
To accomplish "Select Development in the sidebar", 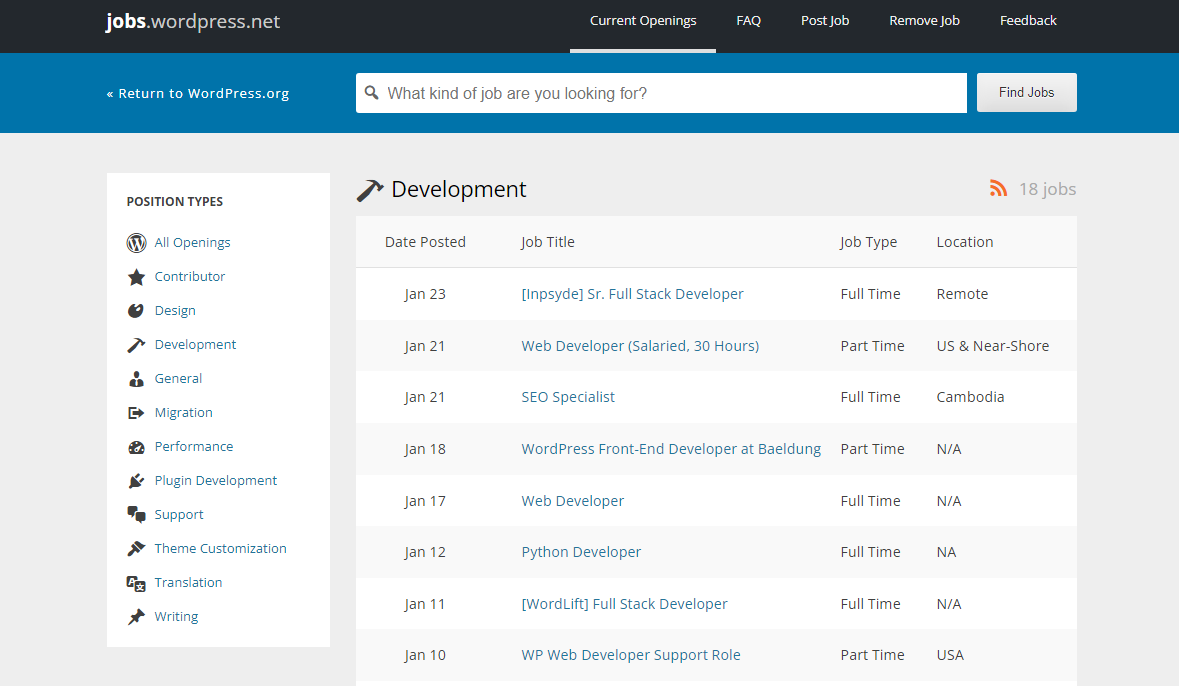I will 195,344.
